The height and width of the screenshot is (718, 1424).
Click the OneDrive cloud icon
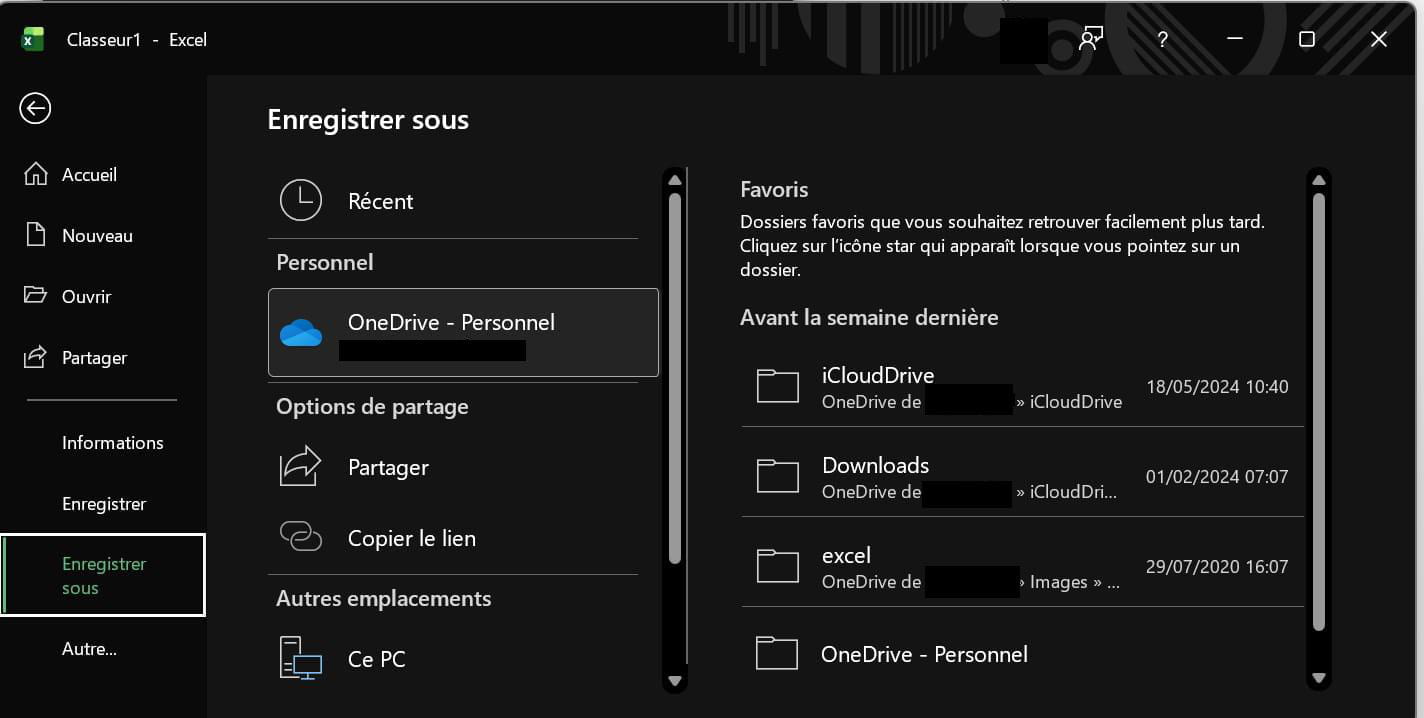(301, 333)
